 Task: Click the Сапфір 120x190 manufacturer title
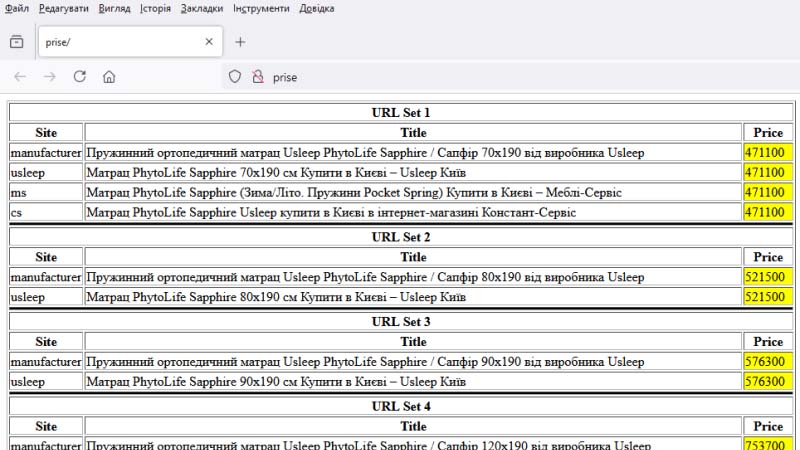click(413, 444)
